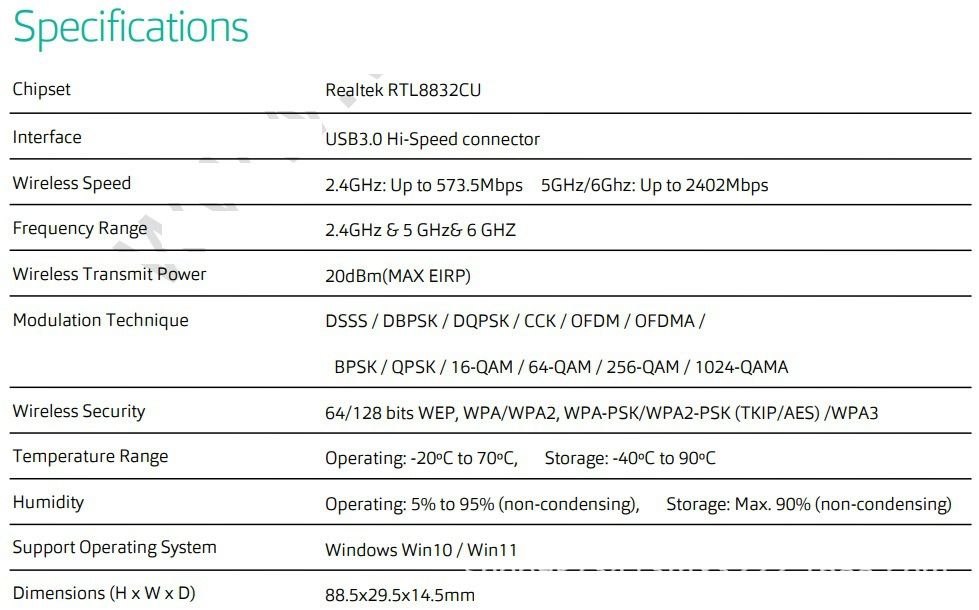Image resolution: width=979 pixels, height=610 pixels.
Task: Click Storage Max. 90% humidity text
Action: coord(808,504)
